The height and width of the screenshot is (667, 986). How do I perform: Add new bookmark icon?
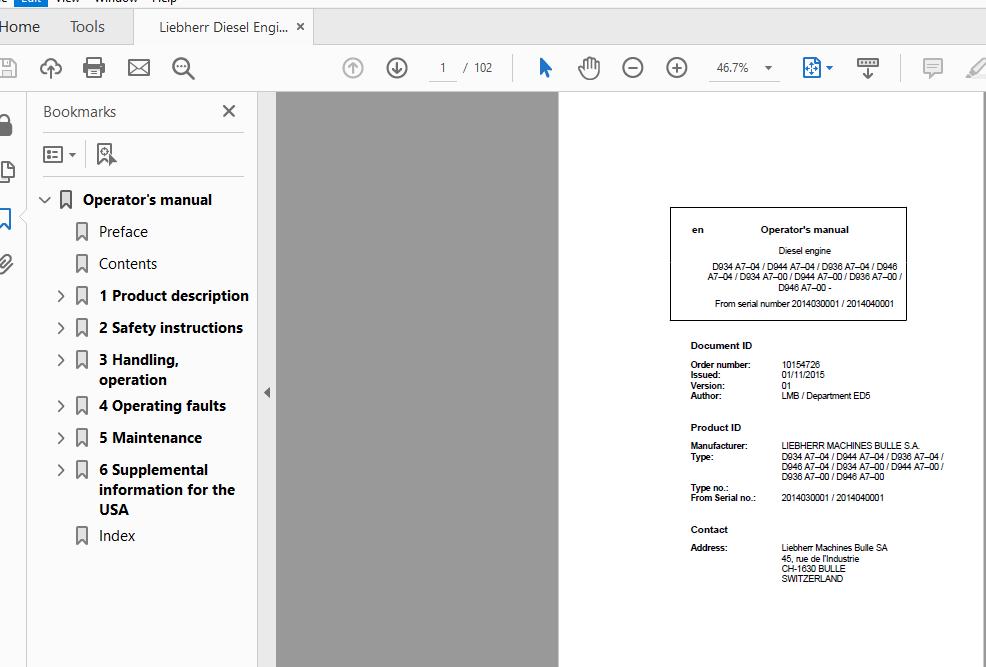[106, 154]
